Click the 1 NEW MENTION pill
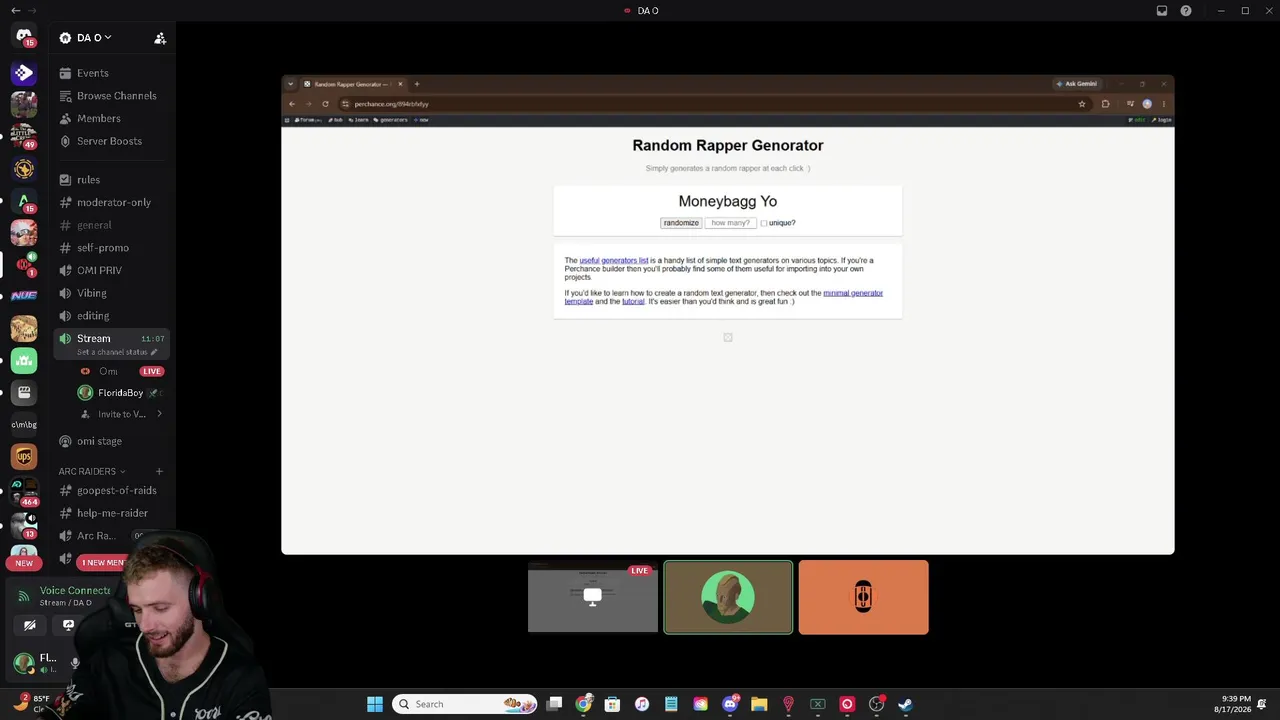 pyautogui.click(x=103, y=563)
